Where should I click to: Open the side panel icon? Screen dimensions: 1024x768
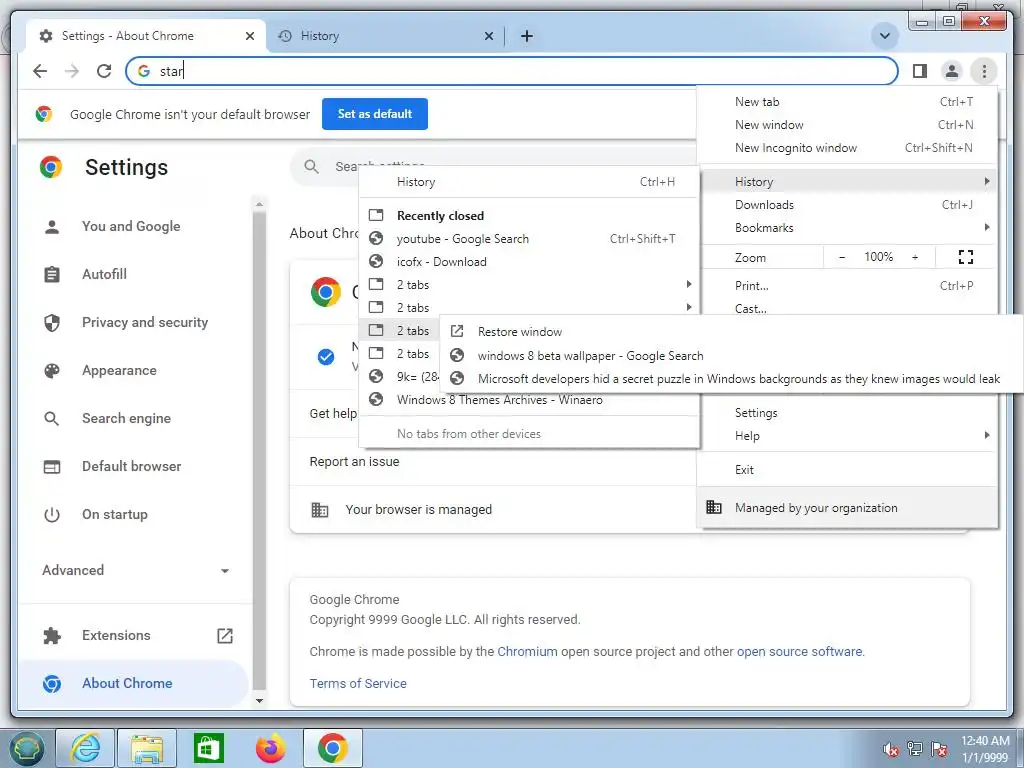click(x=920, y=71)
